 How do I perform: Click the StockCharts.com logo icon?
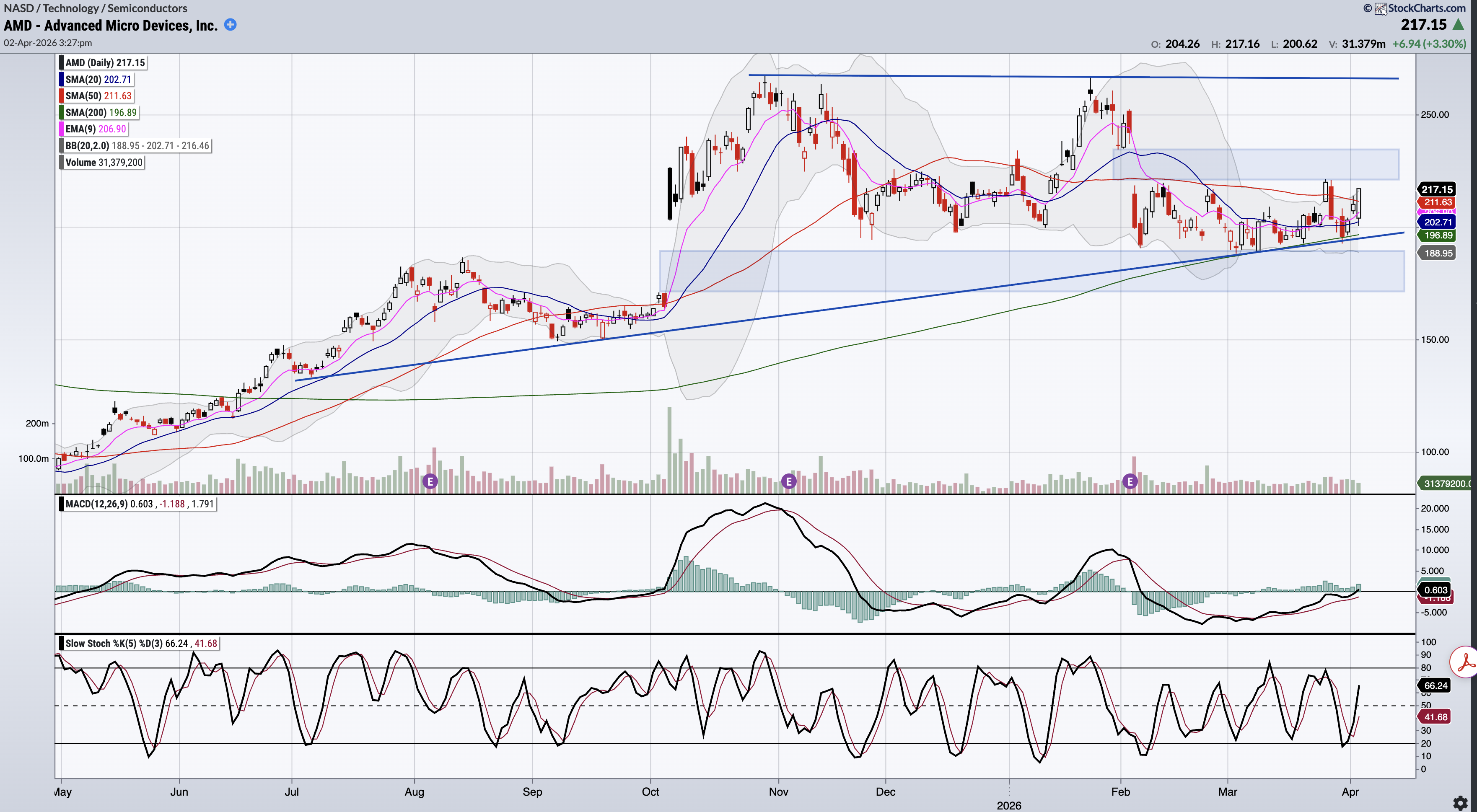[x=1381, y=9]
